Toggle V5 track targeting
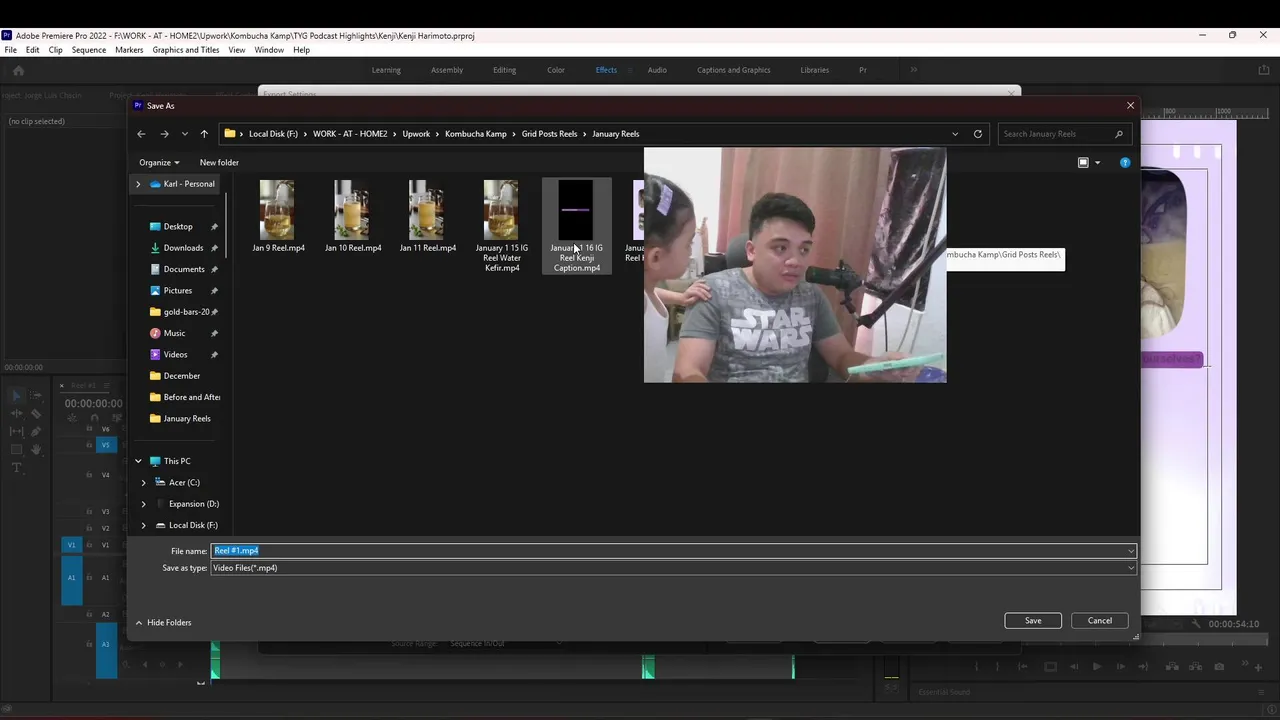The image size is (1280, 720). tap(106, 445)
